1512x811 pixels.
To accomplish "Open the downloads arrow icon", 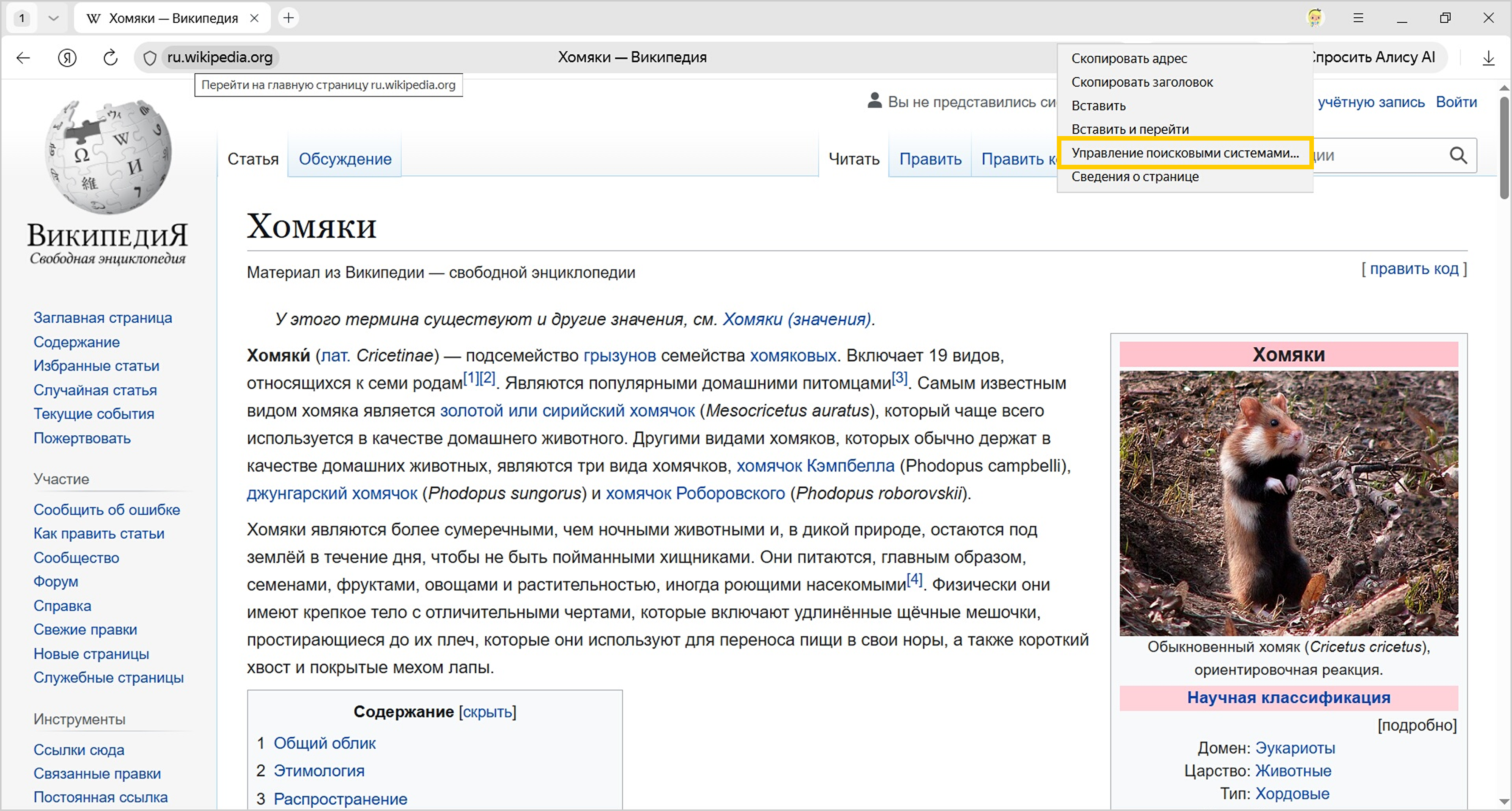I will (x=1488, y=57).
